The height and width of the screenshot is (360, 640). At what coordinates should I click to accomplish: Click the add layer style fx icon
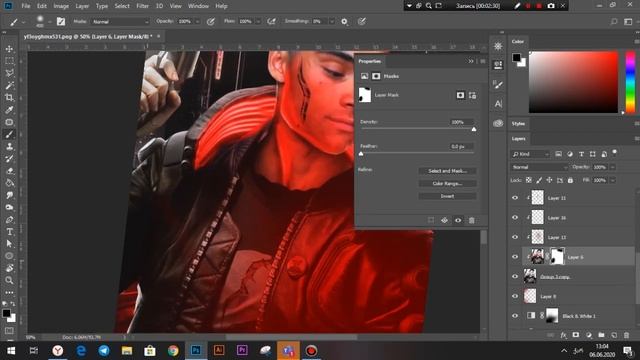pyautogui.click(x=563, y=335)
